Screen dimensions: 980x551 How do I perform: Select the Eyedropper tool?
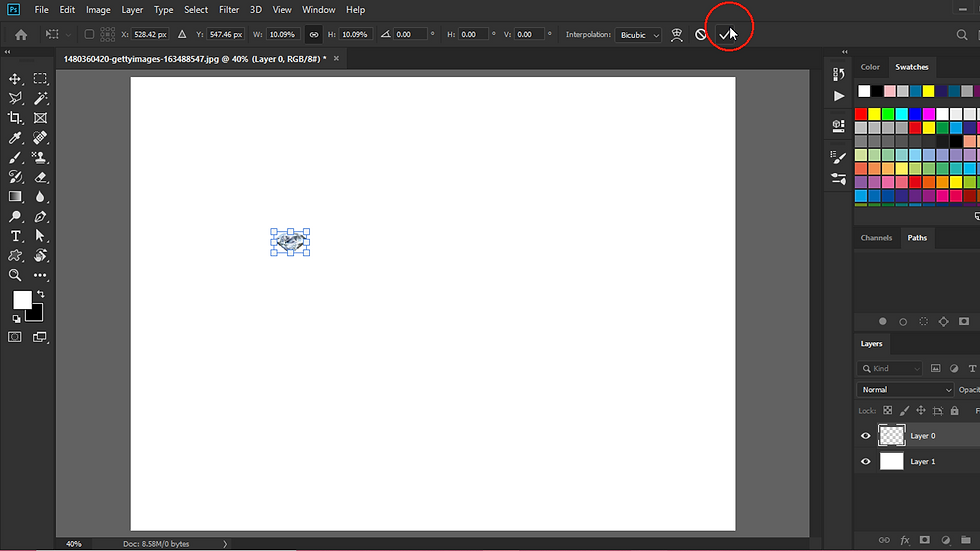click(x=15, y=137)
